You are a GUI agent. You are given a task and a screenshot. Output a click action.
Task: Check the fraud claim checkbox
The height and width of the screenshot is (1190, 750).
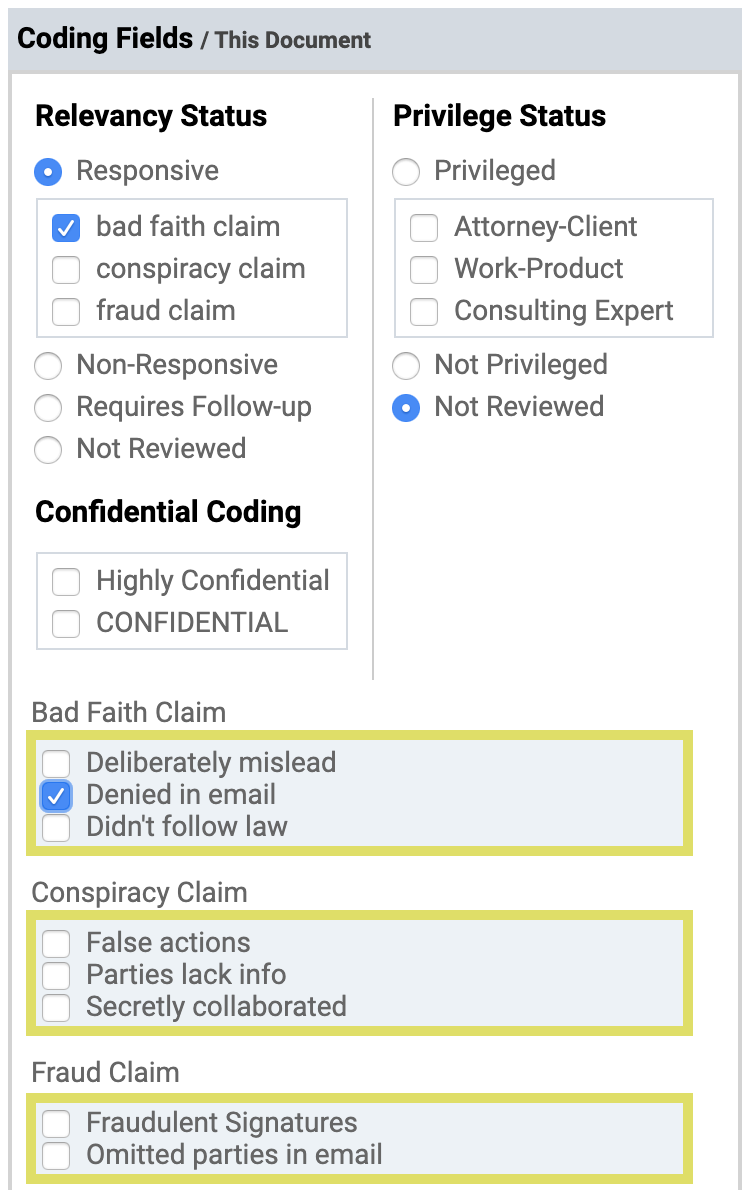point(66,312)
